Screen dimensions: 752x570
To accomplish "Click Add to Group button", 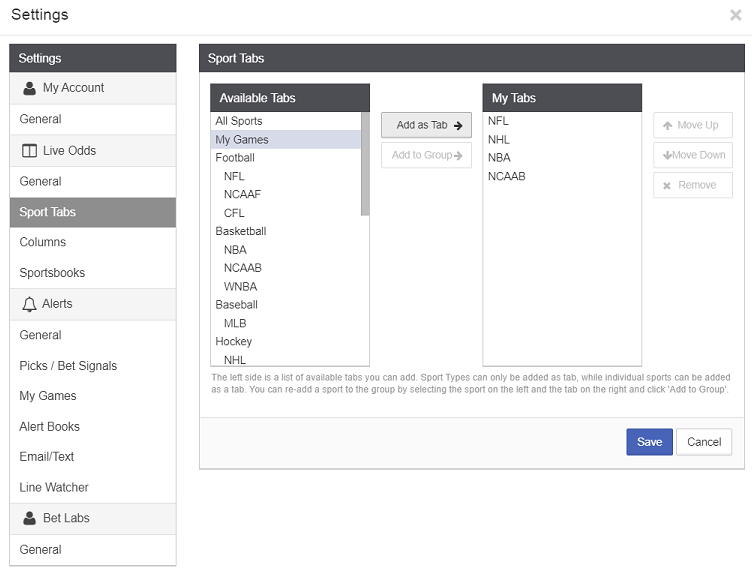I will 426,155.
